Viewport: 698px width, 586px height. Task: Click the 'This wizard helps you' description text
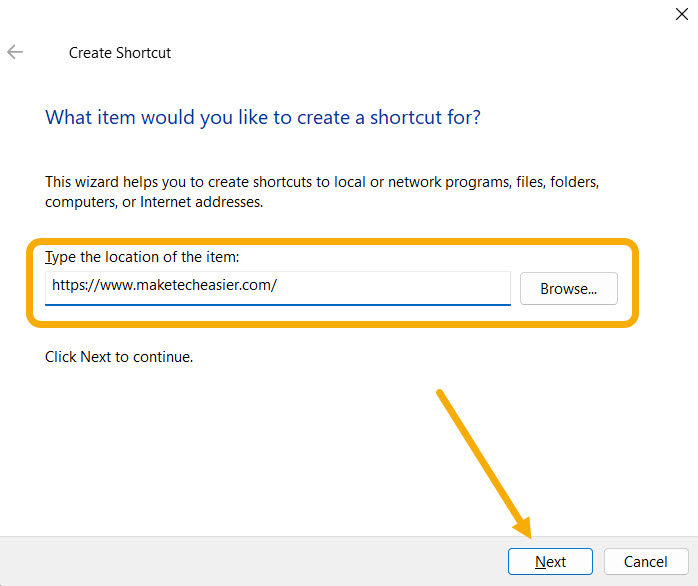coord(322,192)
